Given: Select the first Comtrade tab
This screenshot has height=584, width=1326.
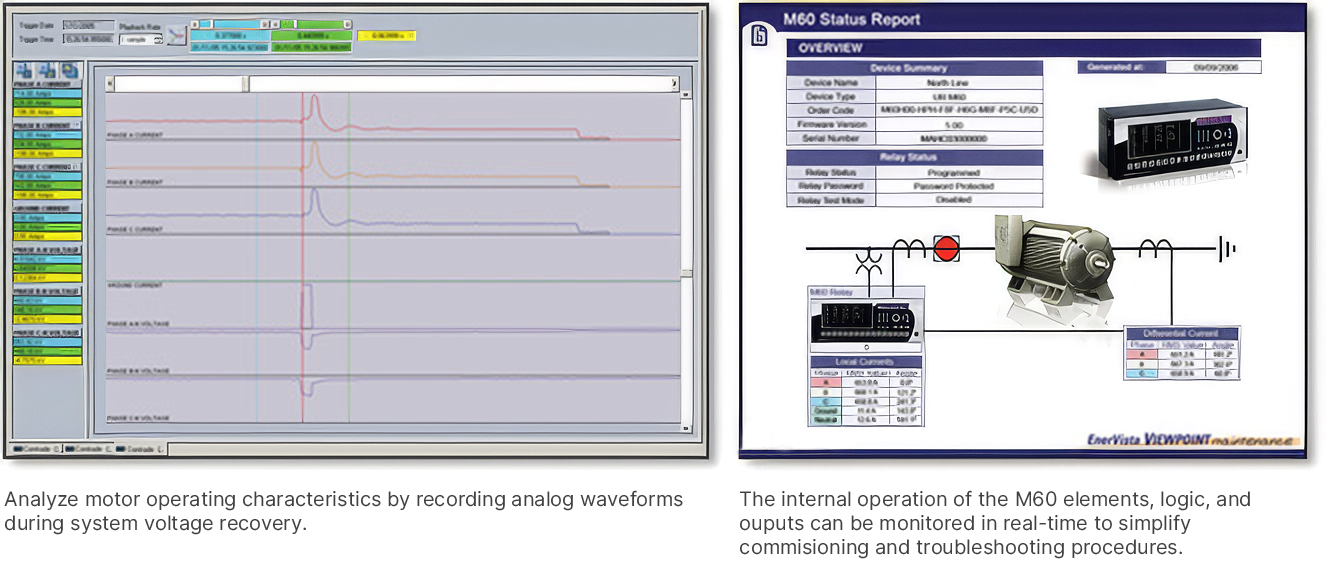Looking at the screenshot, I should pos(35,449).
